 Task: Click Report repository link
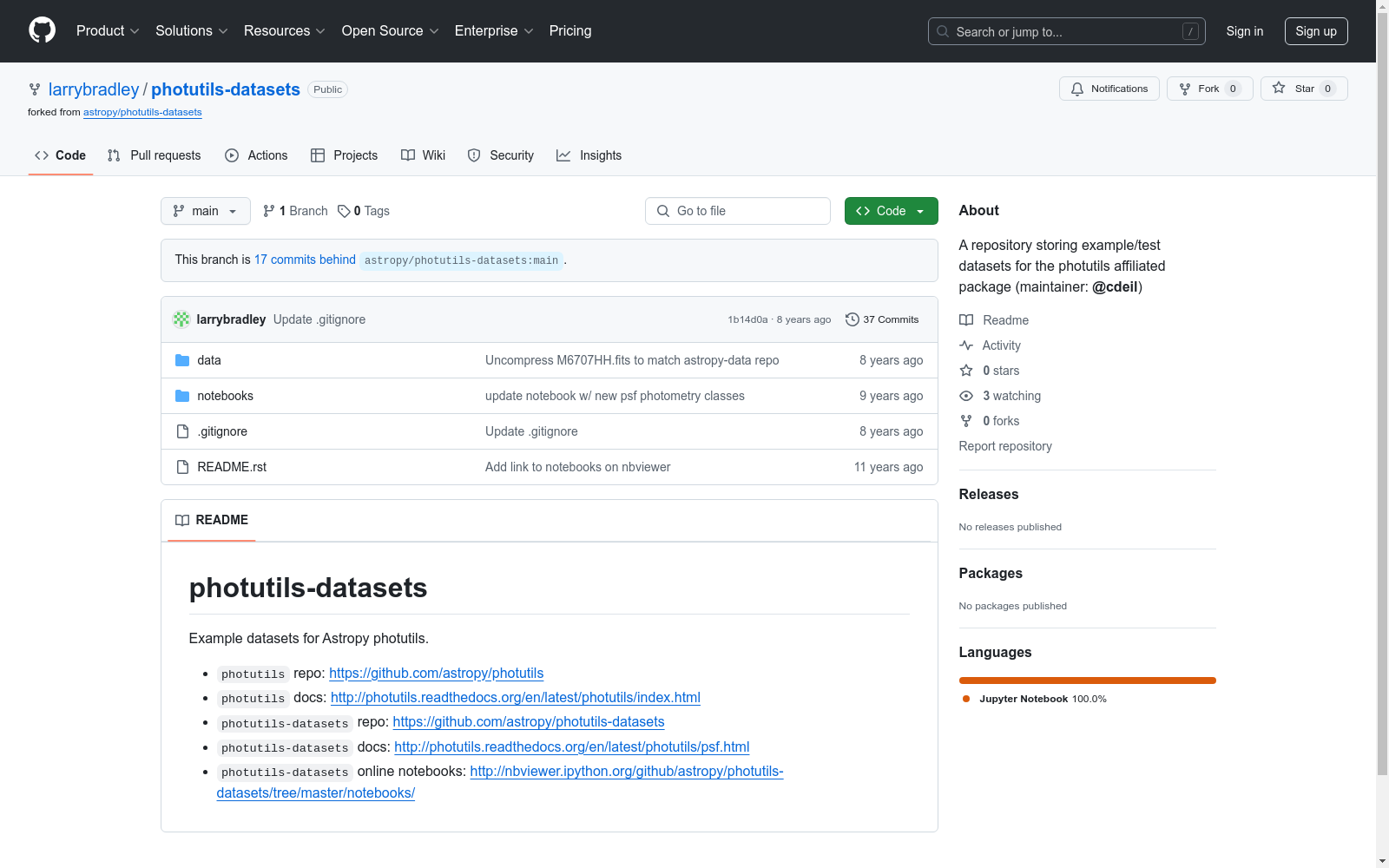(1005, 446)
